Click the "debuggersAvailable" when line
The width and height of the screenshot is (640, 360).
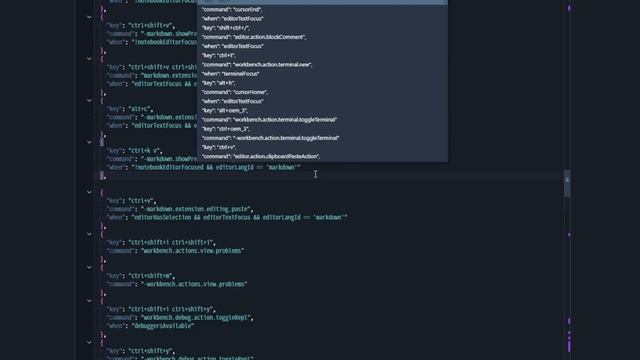[x=150, y=326]
